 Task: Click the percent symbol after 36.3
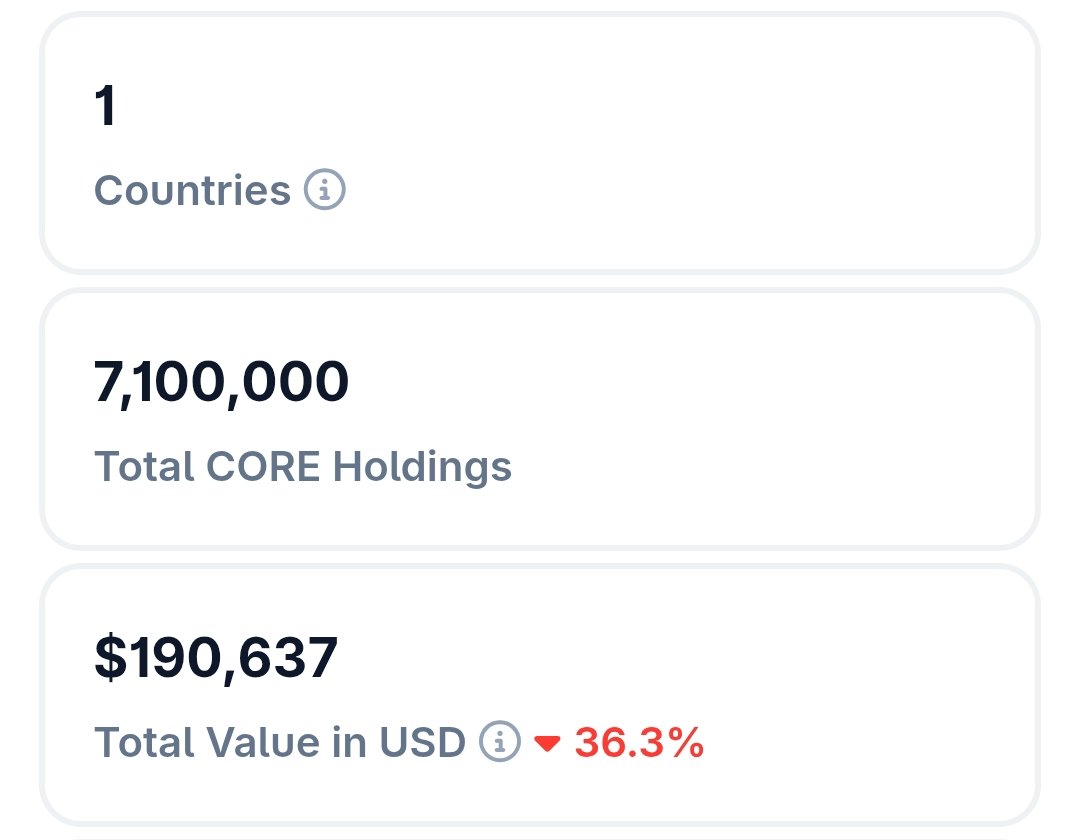coord(685,742)
